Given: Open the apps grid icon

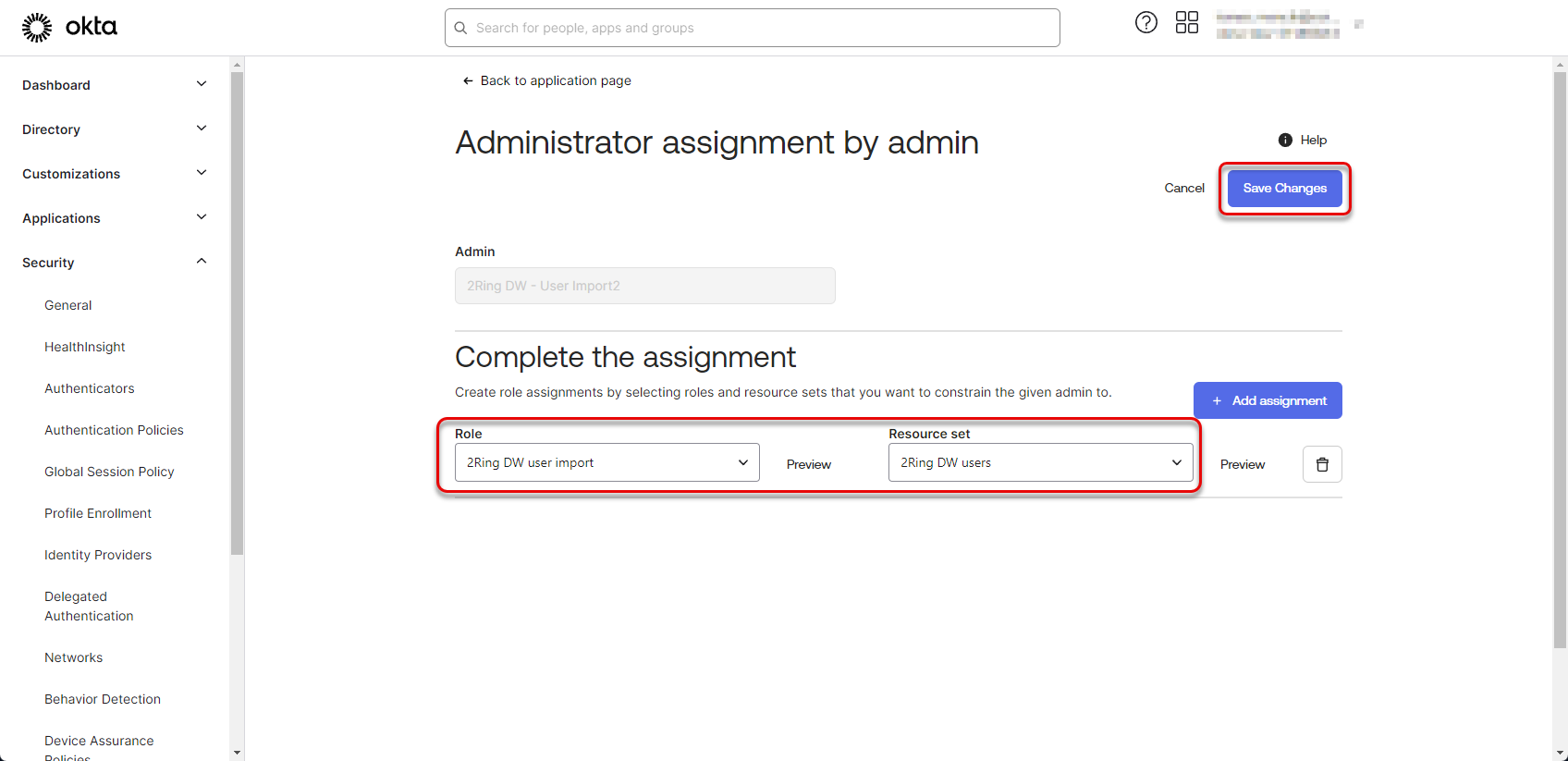Looking at the screenshot, I should [1186, 23].
